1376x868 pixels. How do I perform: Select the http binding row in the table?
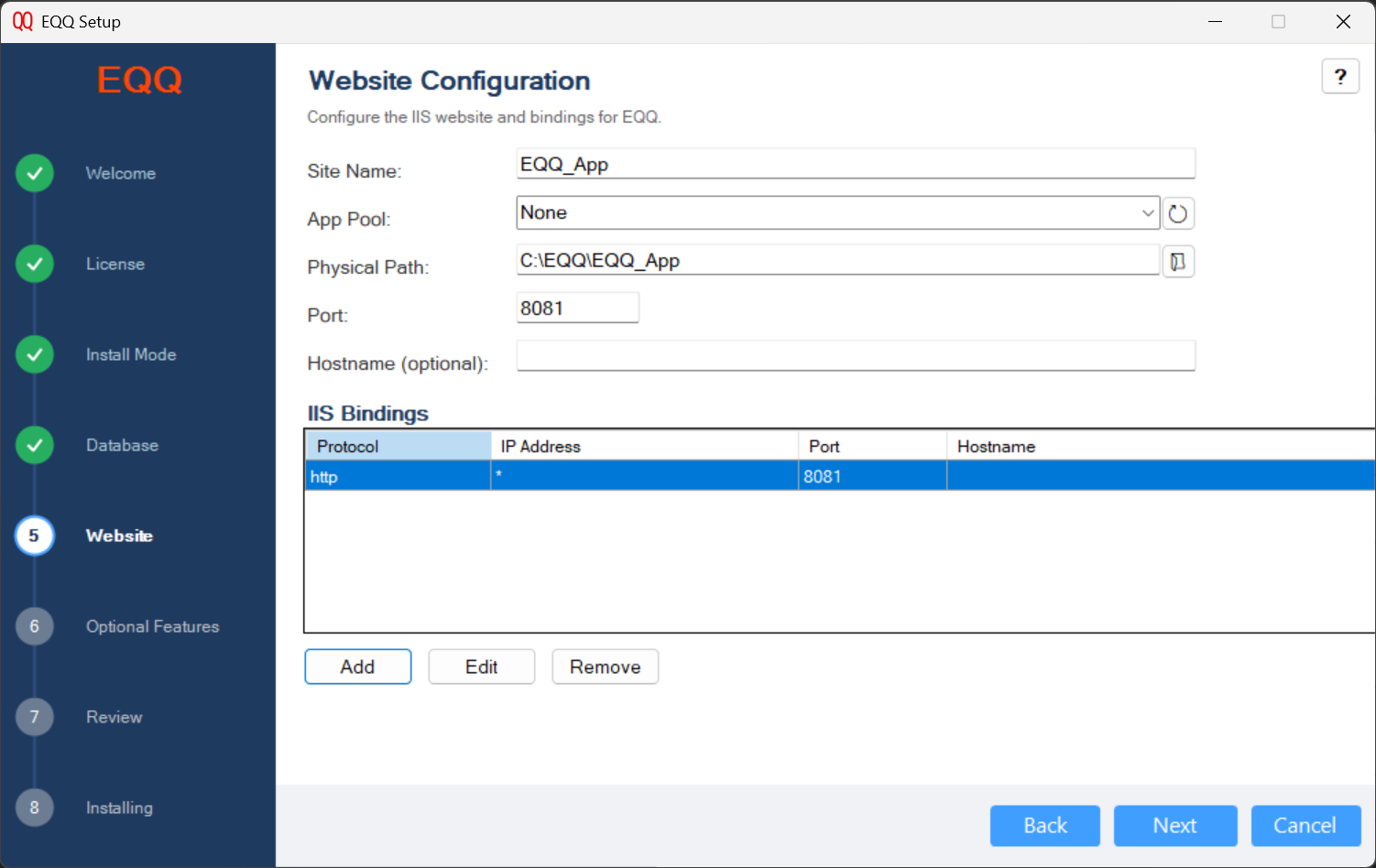click(641, 475)
